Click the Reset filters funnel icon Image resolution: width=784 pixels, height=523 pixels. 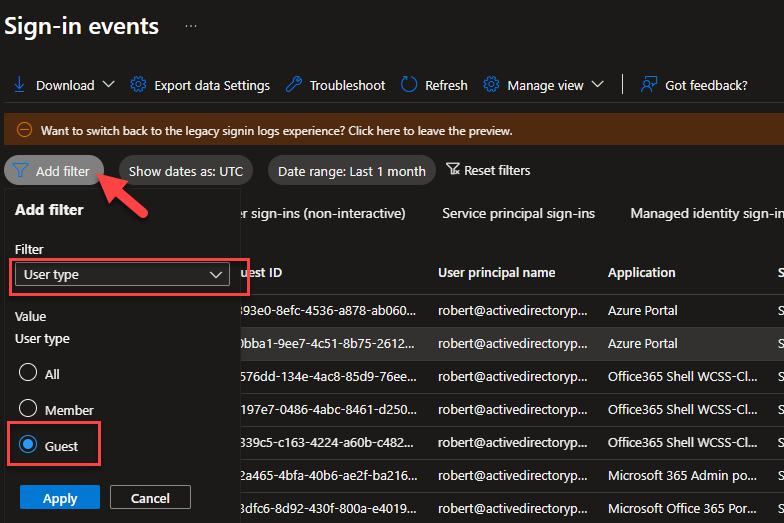(x=453, y=170)
